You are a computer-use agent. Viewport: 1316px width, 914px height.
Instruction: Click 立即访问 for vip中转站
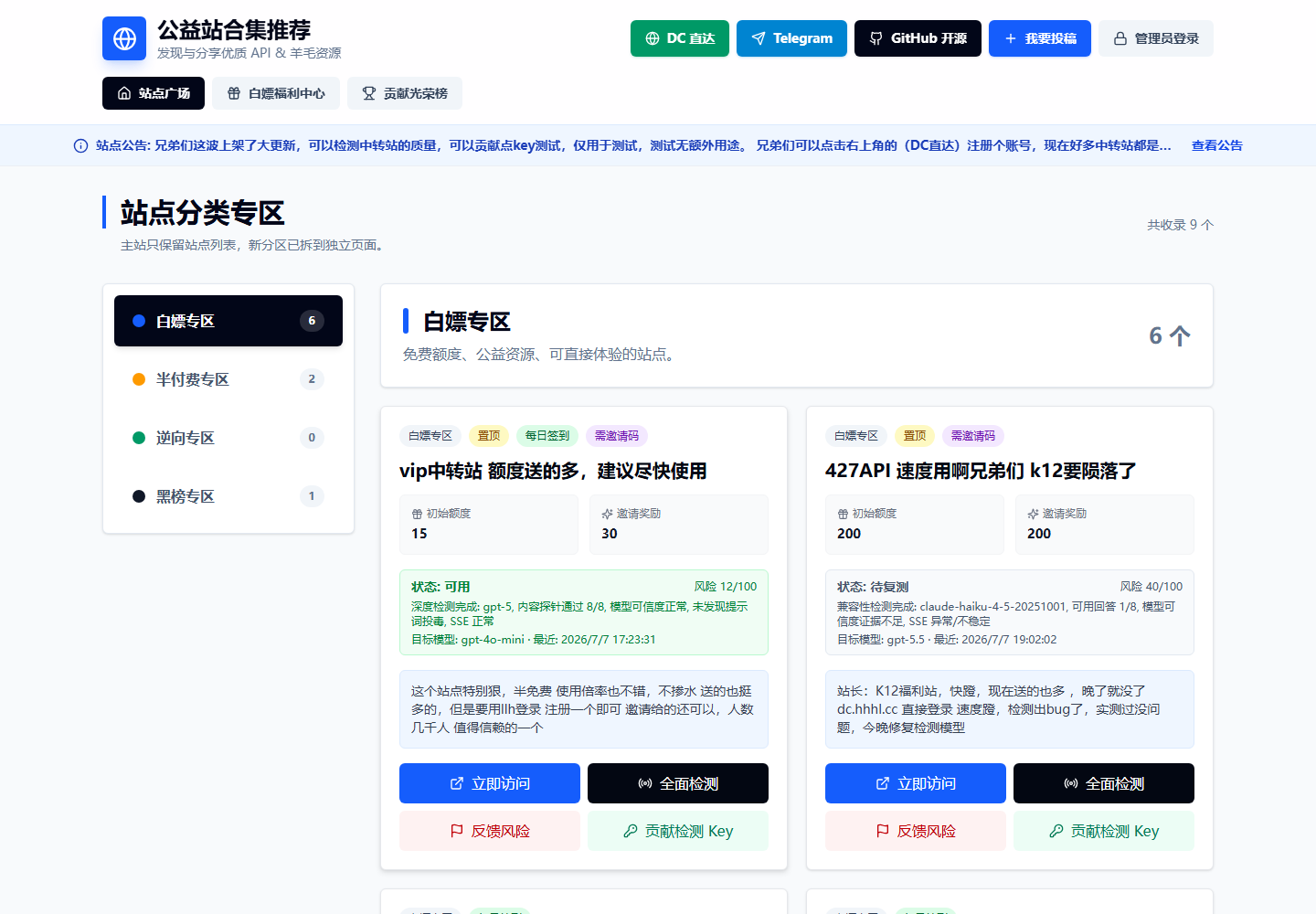pos(490,783)
